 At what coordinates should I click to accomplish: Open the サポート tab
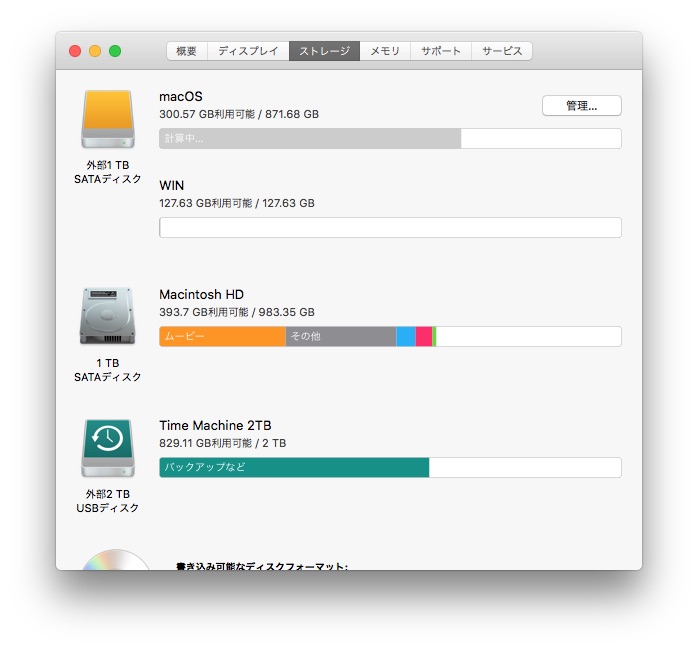(441, 51)
